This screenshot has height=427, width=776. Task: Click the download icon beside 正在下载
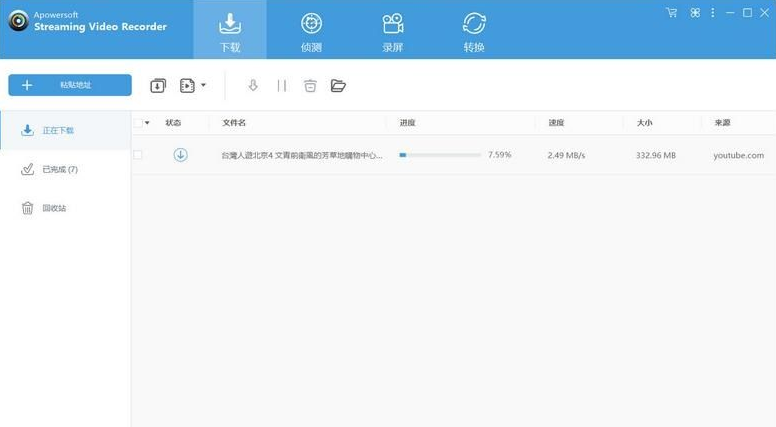[x=27, y=130]
